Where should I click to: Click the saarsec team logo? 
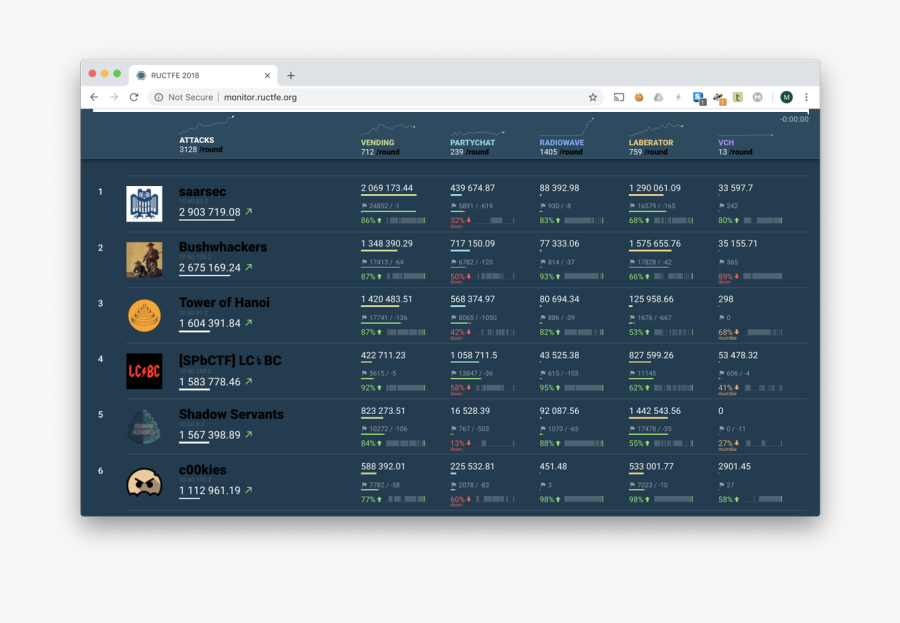(144, 204)
